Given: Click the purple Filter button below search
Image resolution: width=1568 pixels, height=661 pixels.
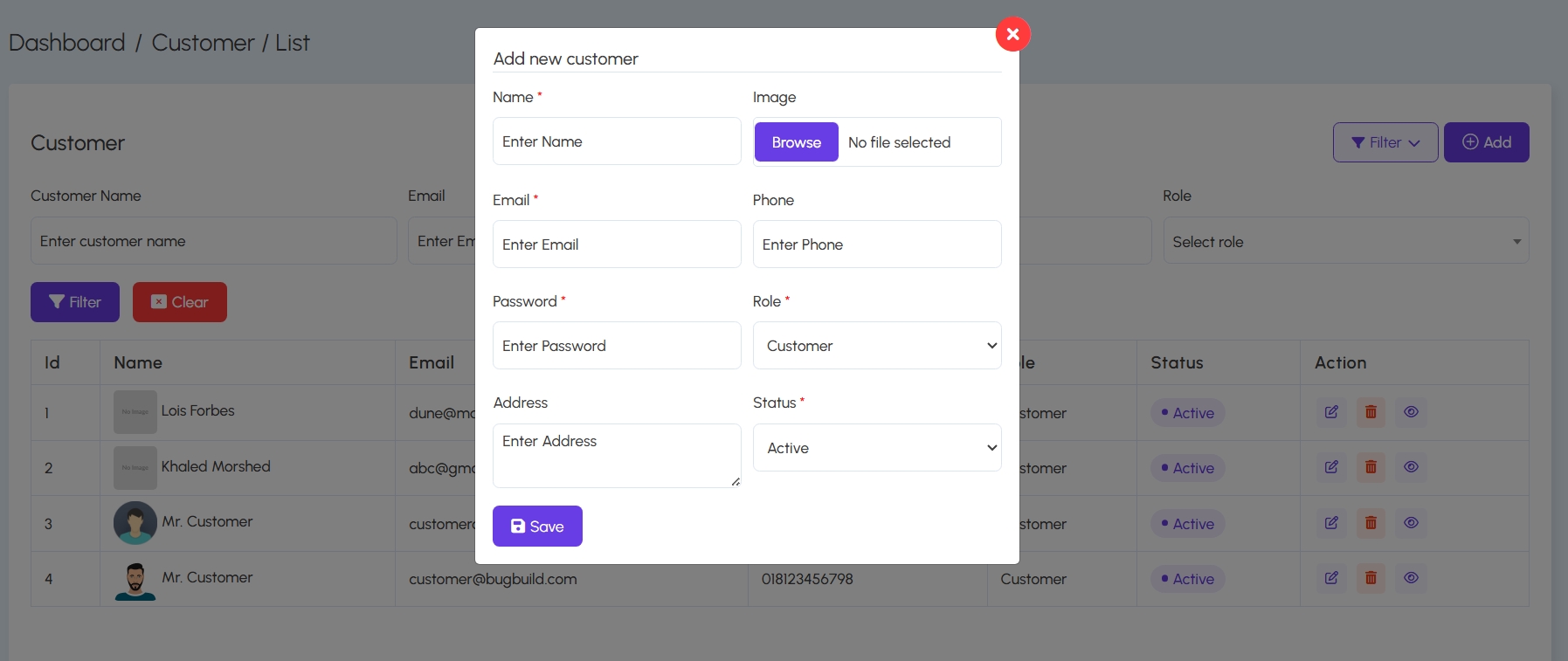Looking at the screenshot, I should [75, 302].
